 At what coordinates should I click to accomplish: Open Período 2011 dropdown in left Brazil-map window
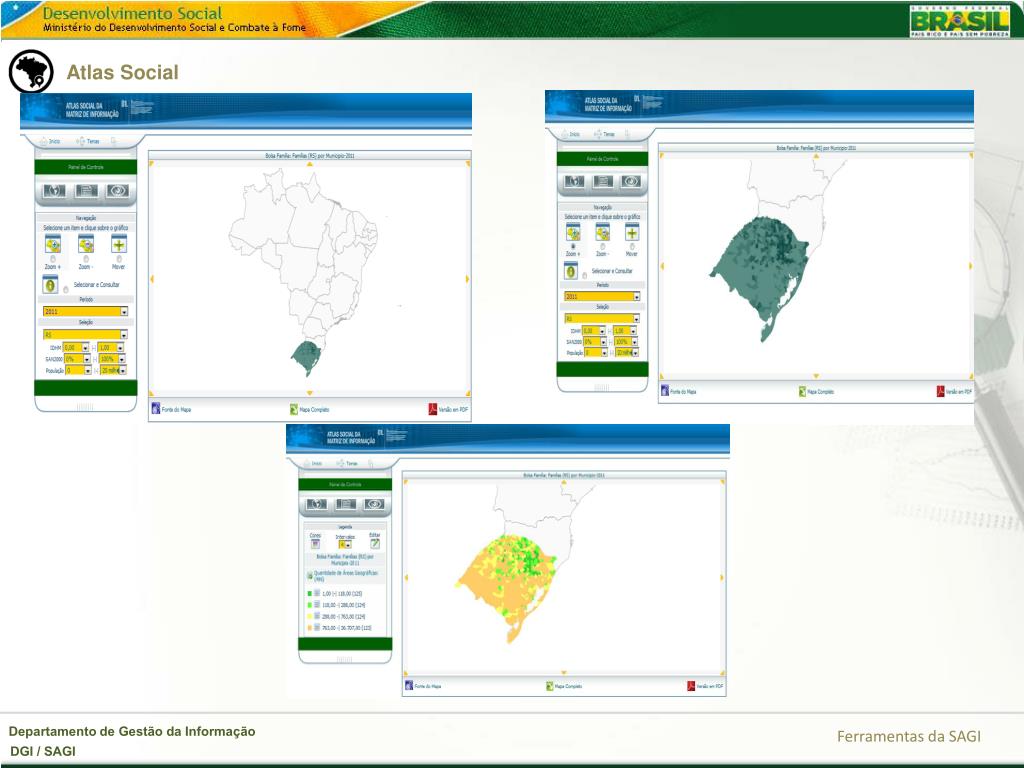tap(86, 312)
